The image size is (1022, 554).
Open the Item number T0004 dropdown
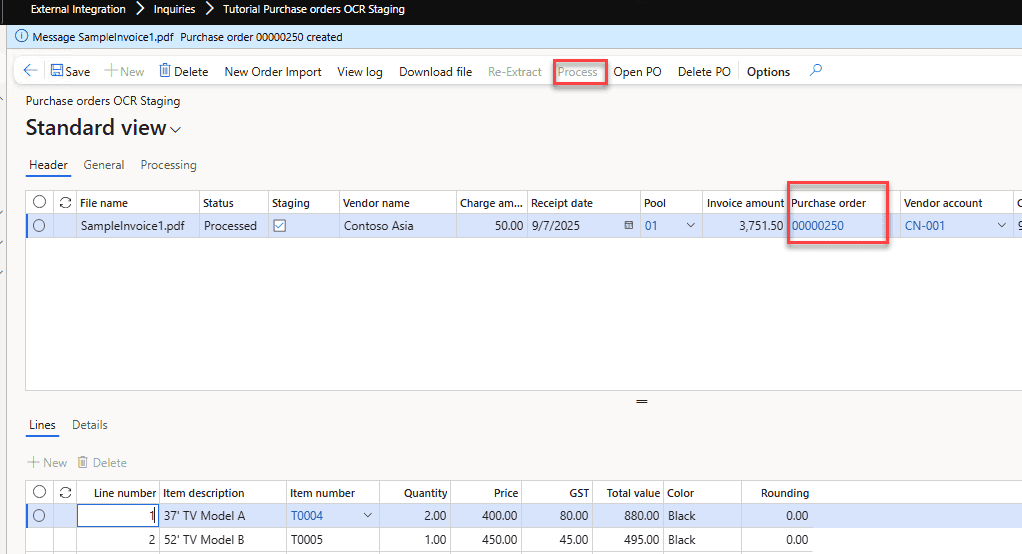[x=369, y=516]
